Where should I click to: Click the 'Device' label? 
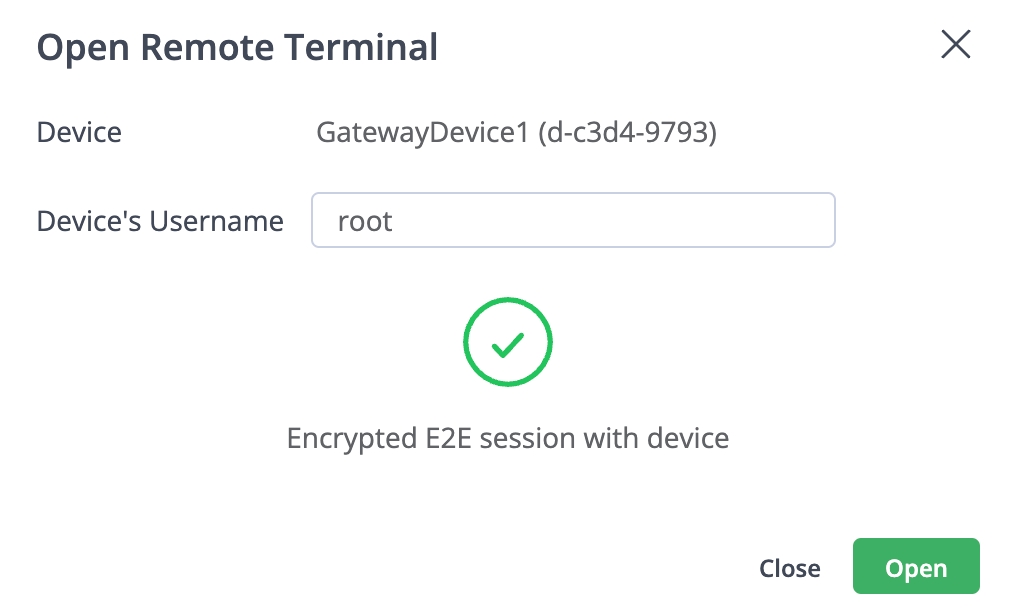click(x=79, y=132)
